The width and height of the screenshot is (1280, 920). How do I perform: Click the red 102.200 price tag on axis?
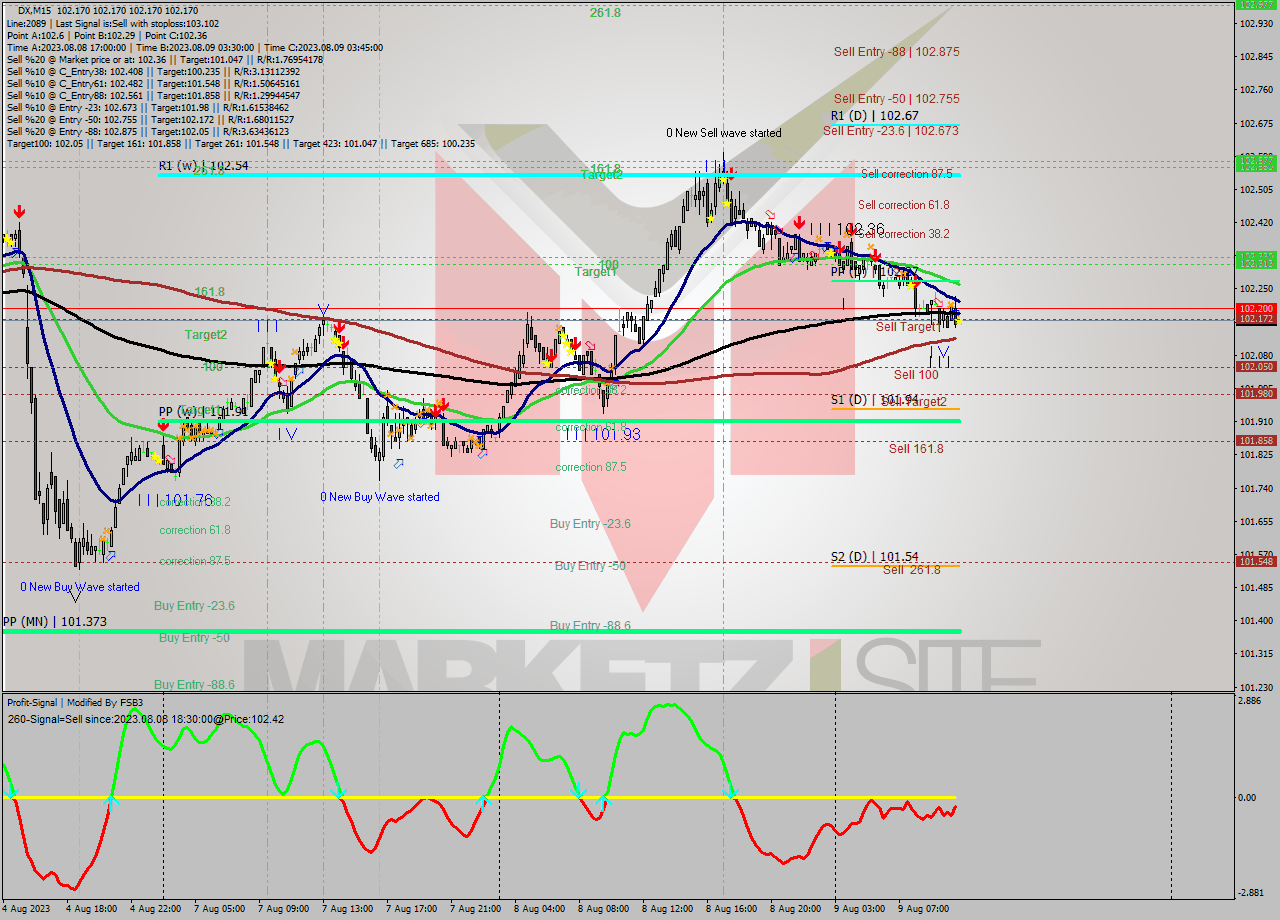(1256, 309)
